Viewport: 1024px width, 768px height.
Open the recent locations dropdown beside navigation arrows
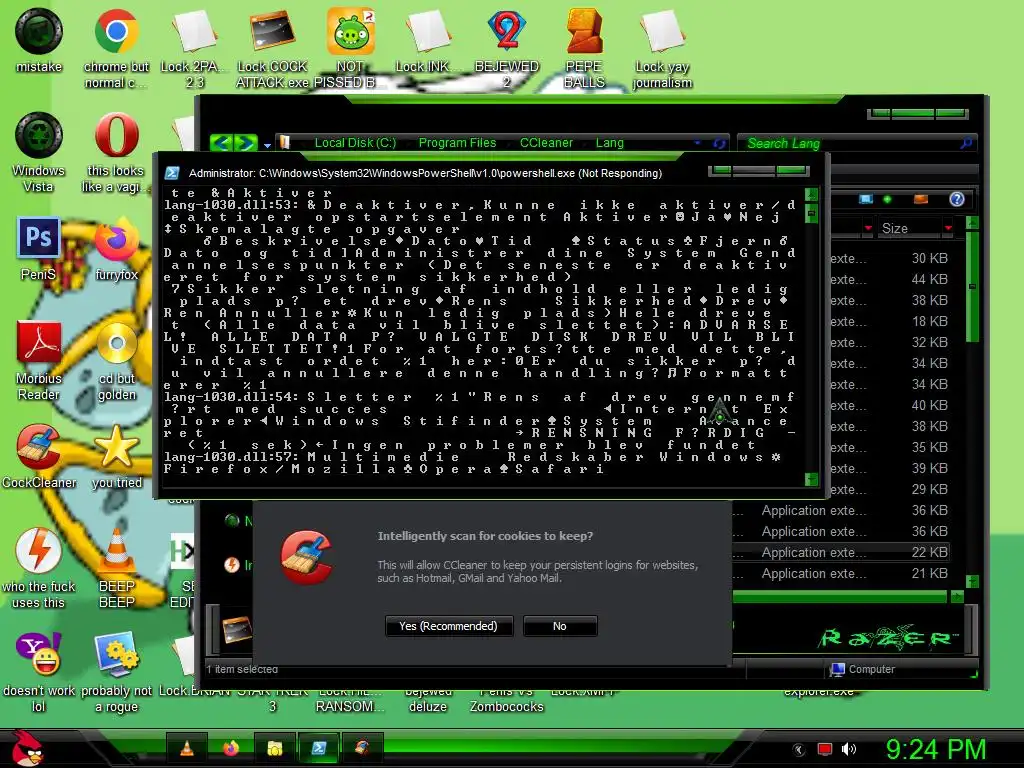267,144
